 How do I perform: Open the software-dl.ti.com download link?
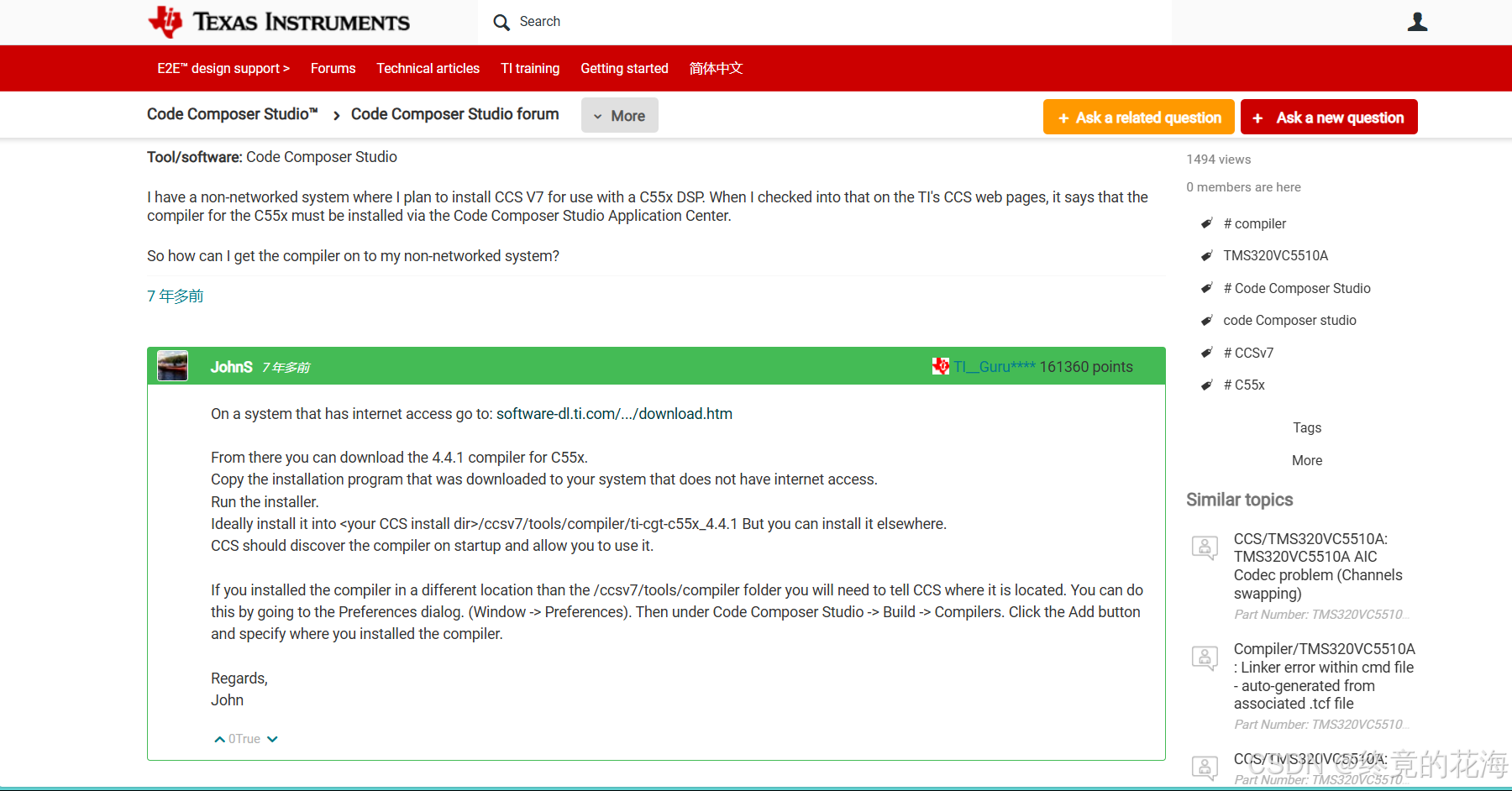(614, 413)
